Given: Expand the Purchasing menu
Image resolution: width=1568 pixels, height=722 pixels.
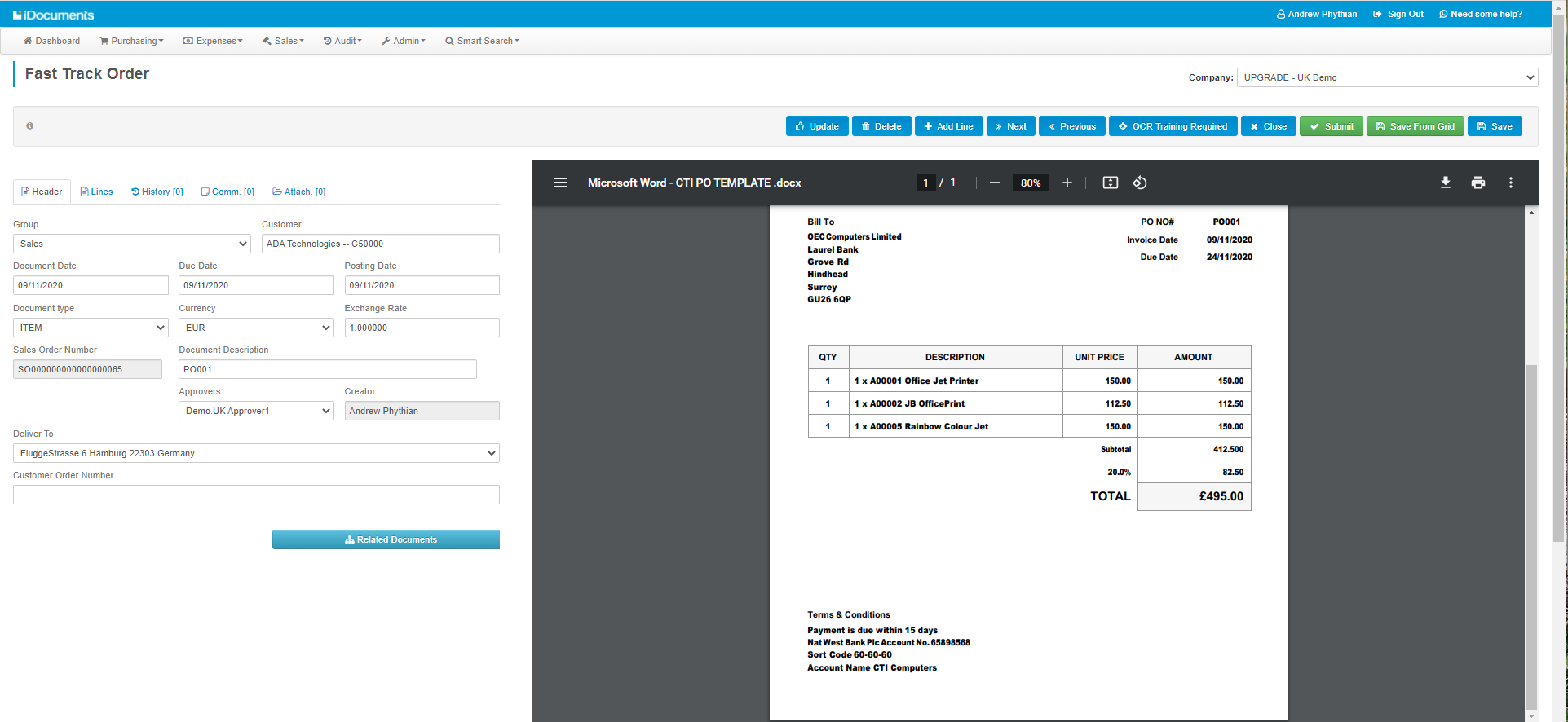Looking at the screenshot, I should coord(131,41).
